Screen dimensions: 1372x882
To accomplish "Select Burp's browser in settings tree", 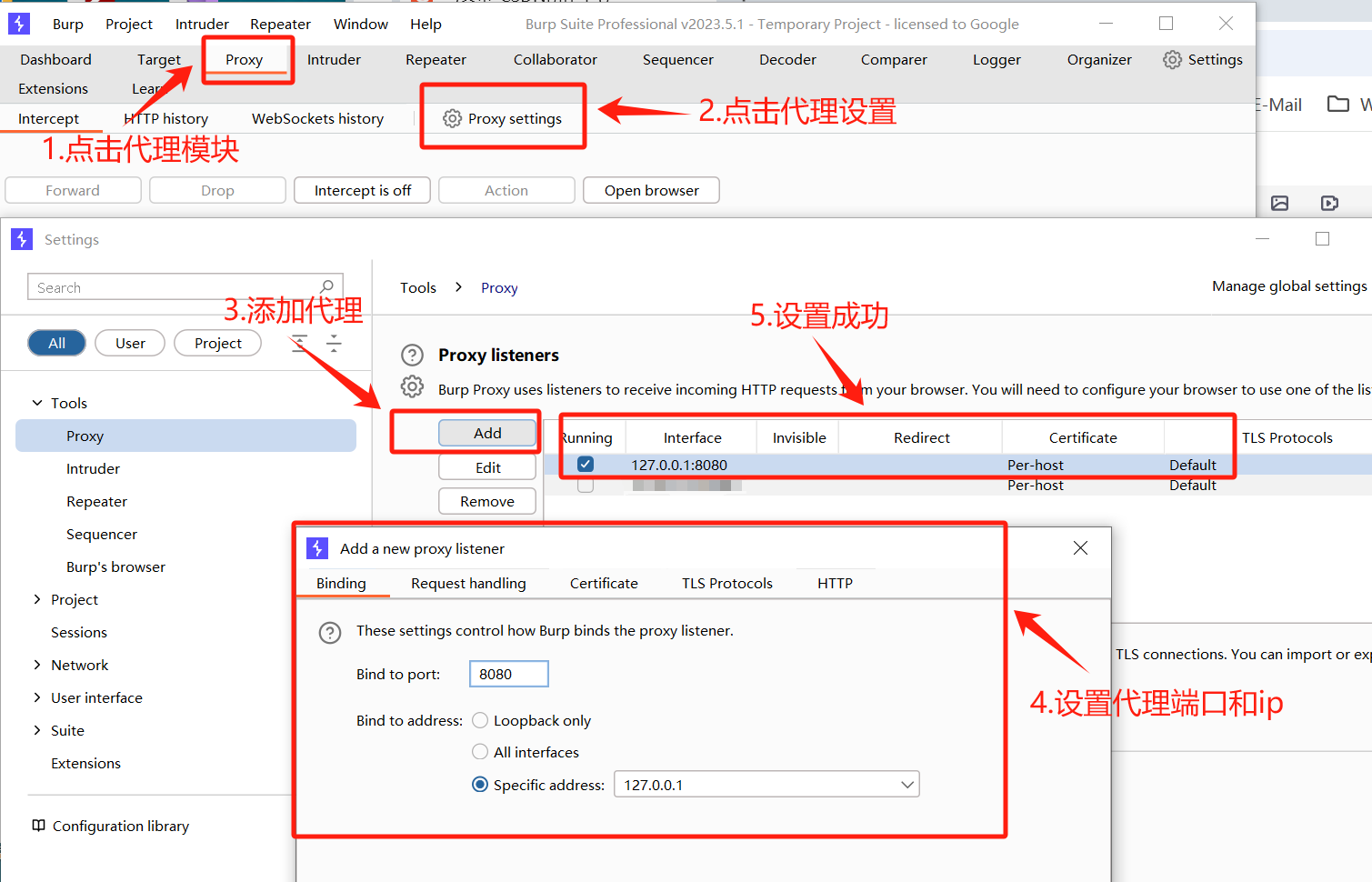I will tap(115, 566).
